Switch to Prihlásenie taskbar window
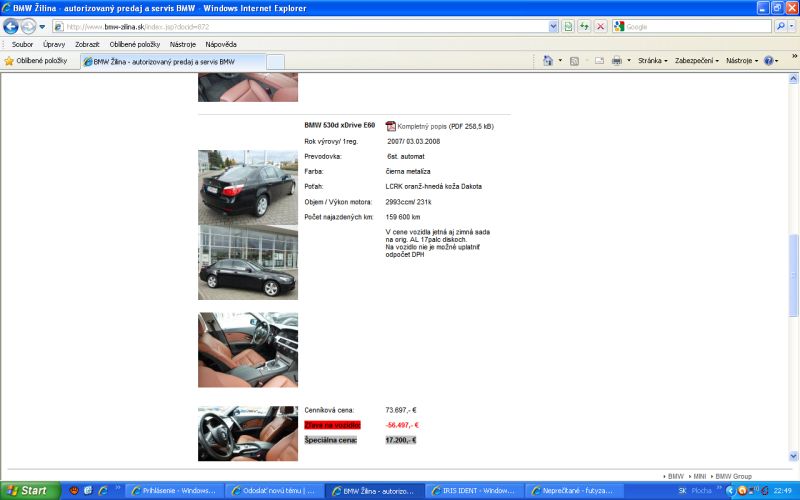The image size is (800, 500). point(174,491)
